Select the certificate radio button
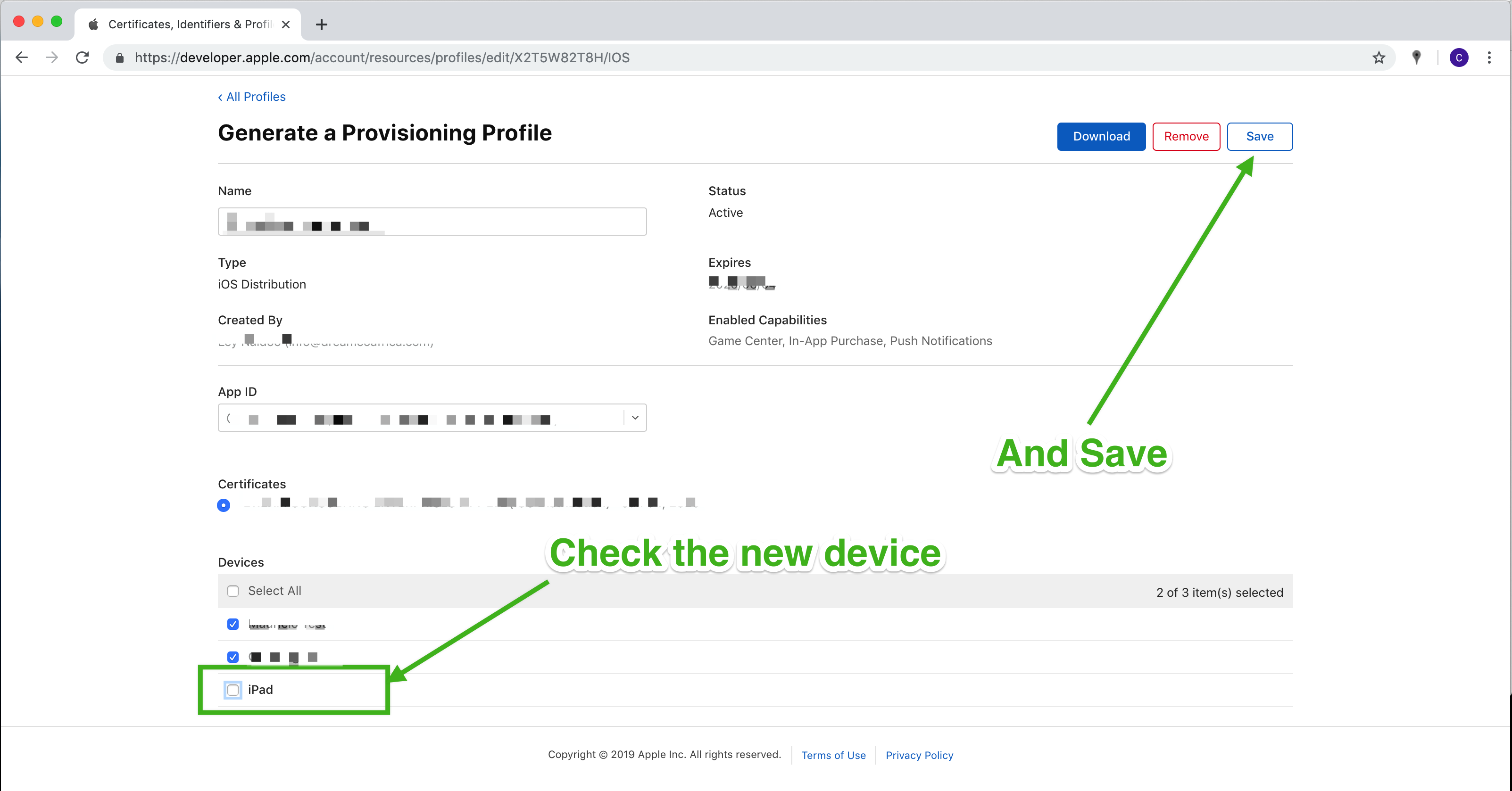This screenshot has width=1512, height=791. tap(224, 505)
